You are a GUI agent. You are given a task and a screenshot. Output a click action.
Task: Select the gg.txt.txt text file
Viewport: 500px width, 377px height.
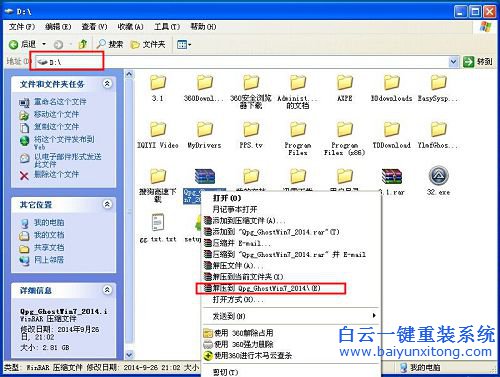158,223
